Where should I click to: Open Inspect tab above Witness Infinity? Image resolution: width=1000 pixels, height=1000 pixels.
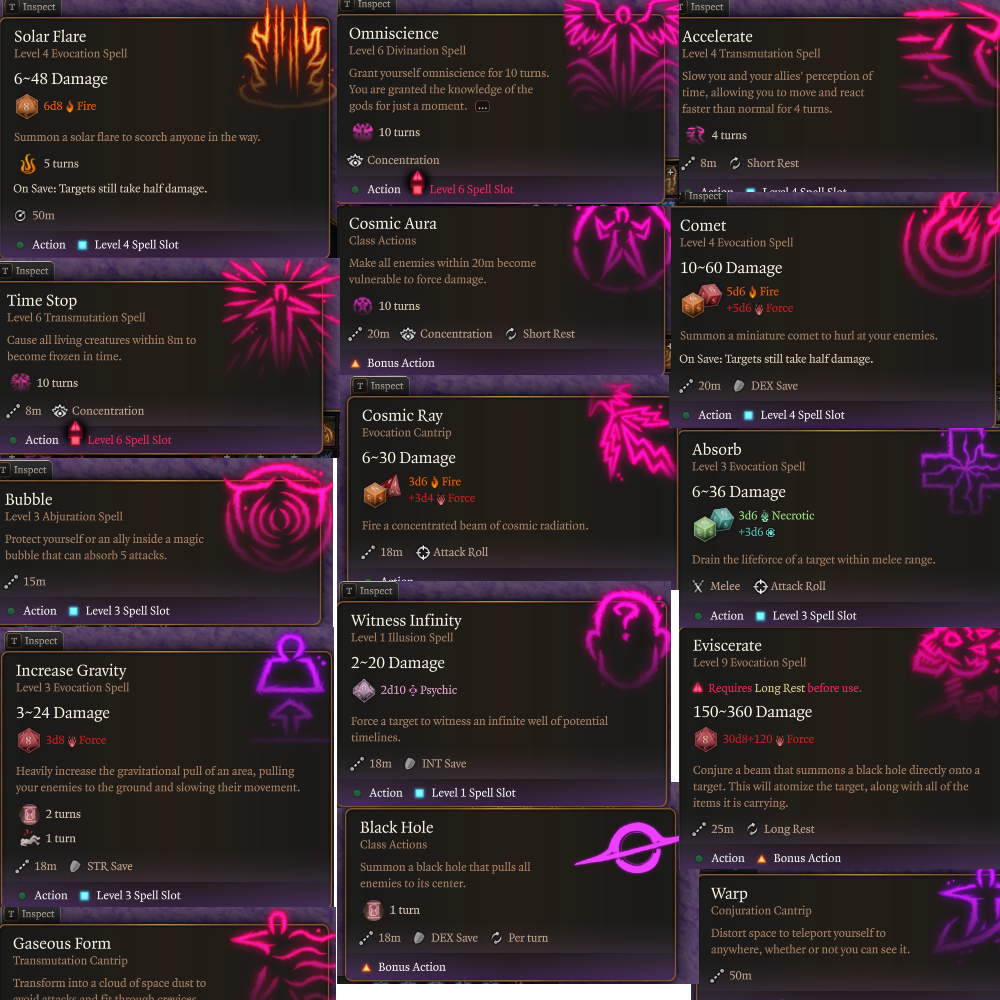click(x=369, y=591)
